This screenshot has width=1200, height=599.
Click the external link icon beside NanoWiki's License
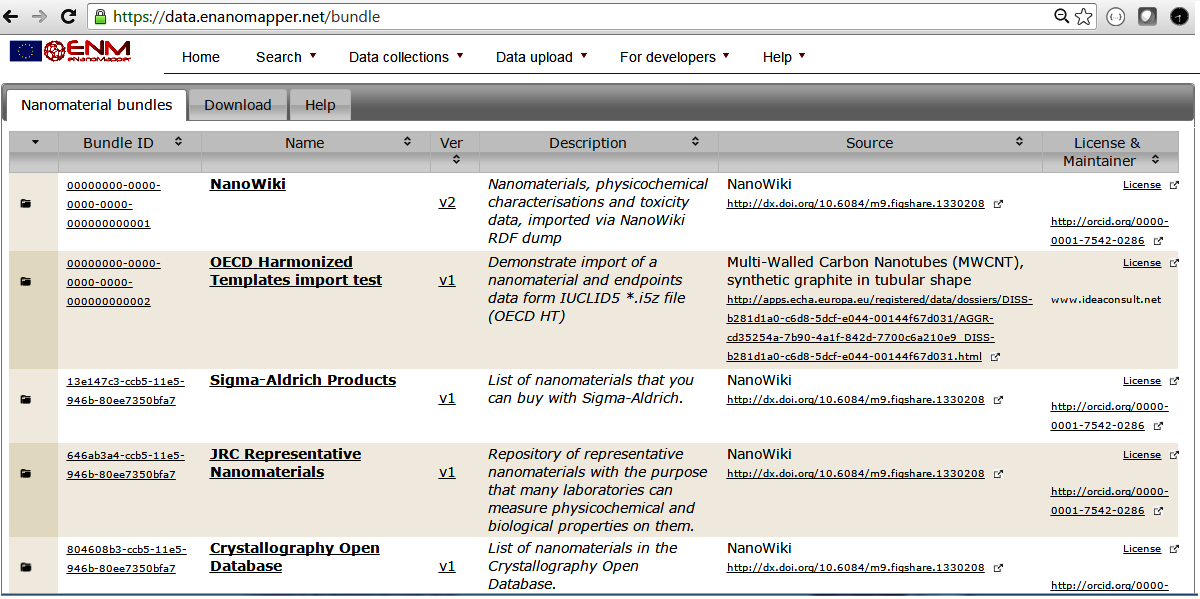tap(1174, 185)
